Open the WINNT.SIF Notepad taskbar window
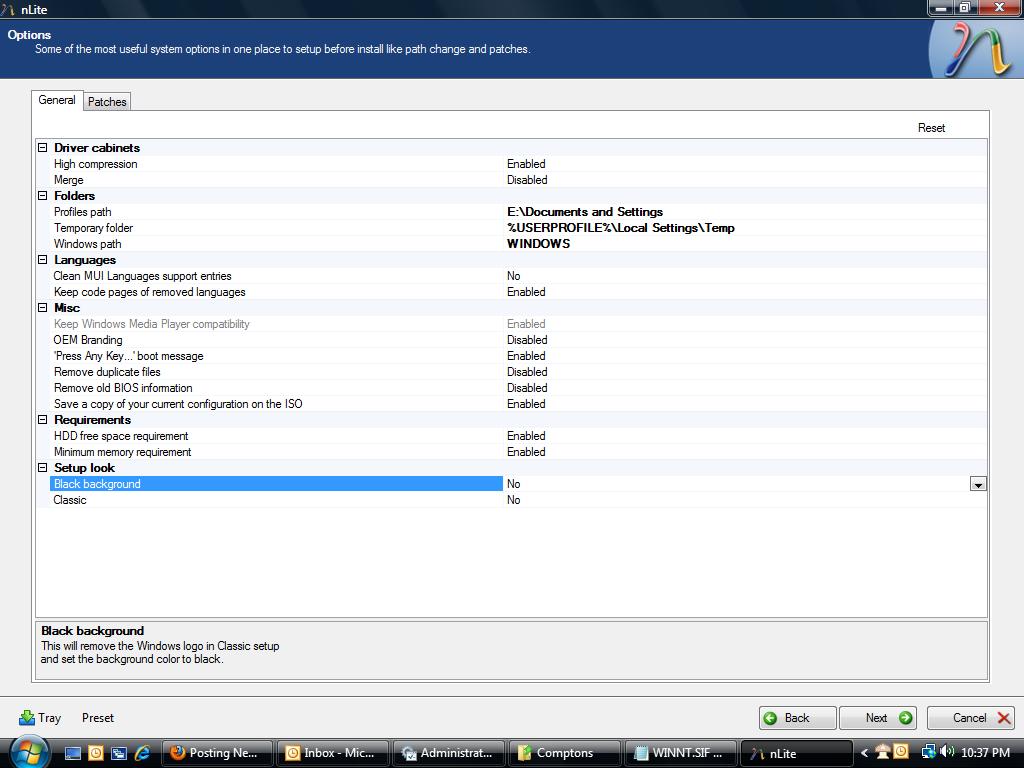This screenshot has width=1024, height=768. tap(680, 753)
